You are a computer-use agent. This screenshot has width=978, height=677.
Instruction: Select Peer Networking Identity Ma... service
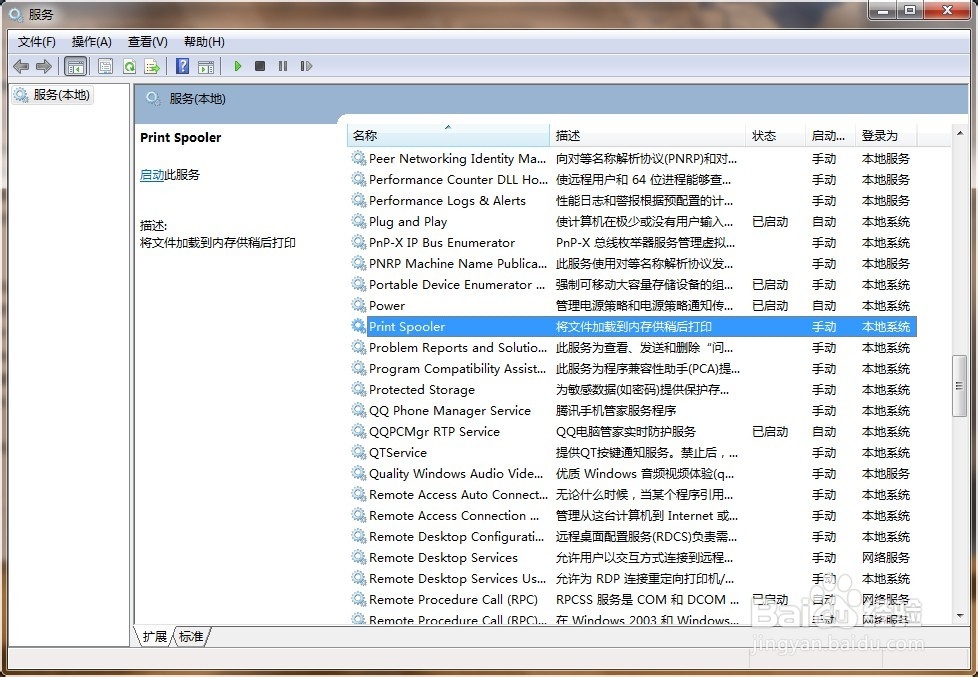(457, 158)
